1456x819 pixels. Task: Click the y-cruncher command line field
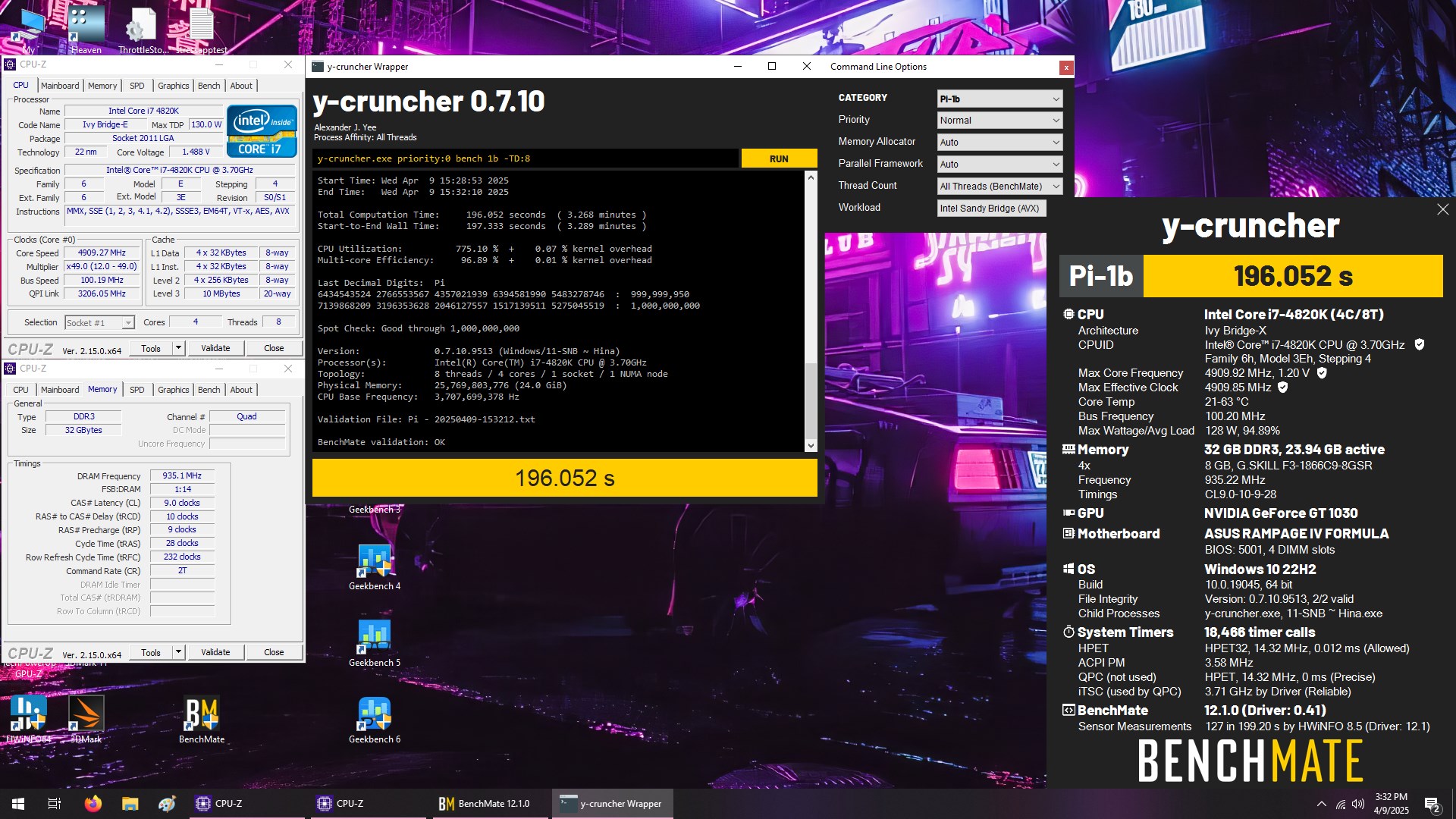tap(525, 158)
